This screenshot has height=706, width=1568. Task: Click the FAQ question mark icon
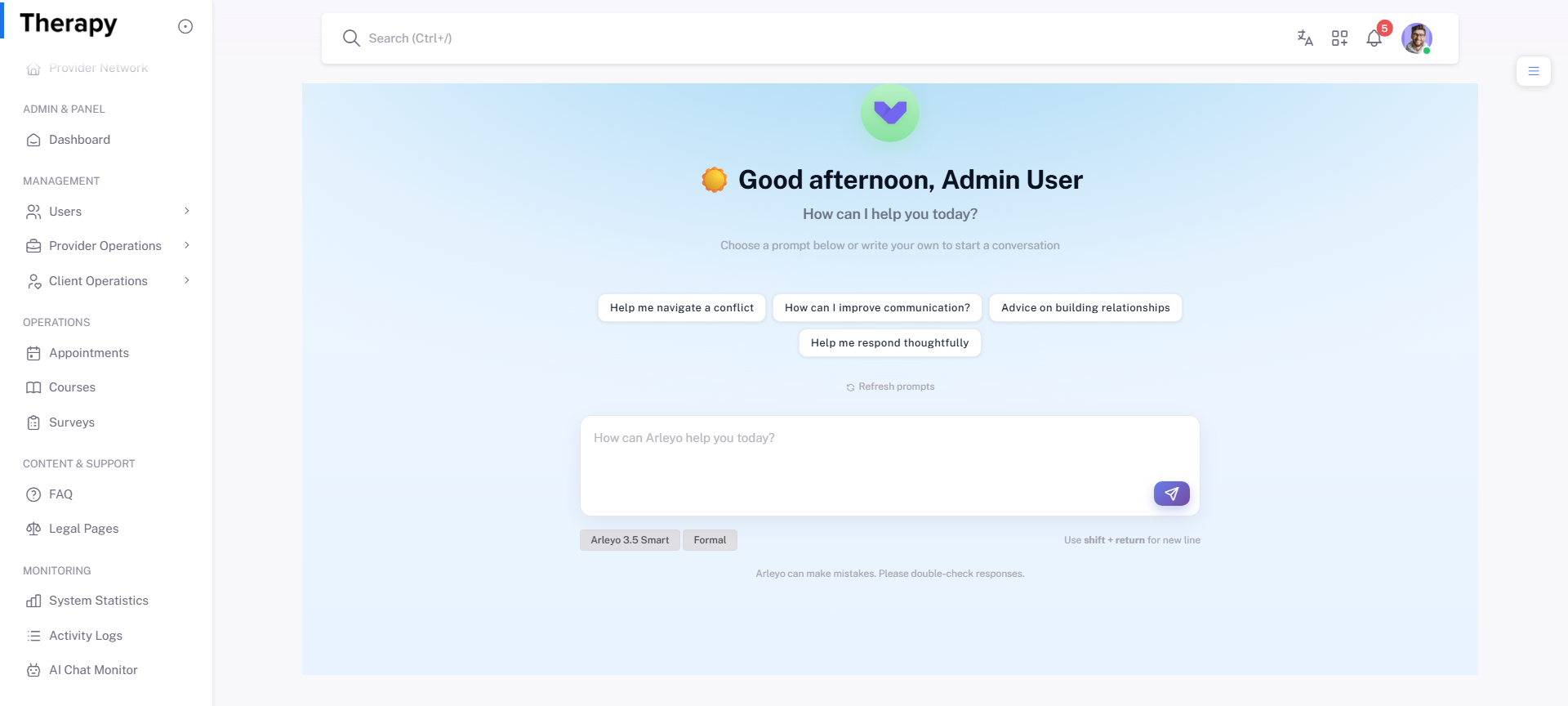click(33, 494)
